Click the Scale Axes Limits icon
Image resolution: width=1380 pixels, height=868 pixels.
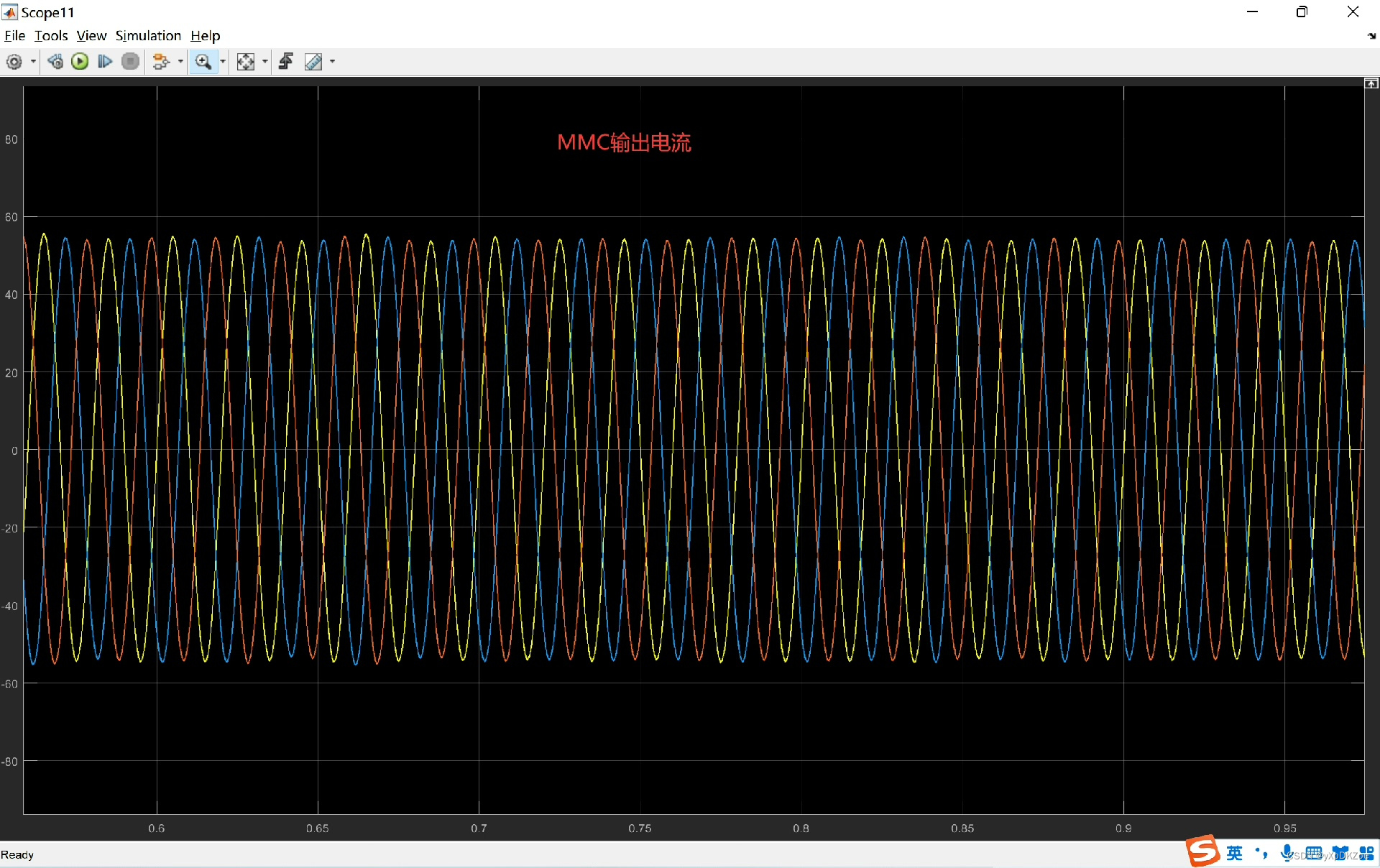246,62
